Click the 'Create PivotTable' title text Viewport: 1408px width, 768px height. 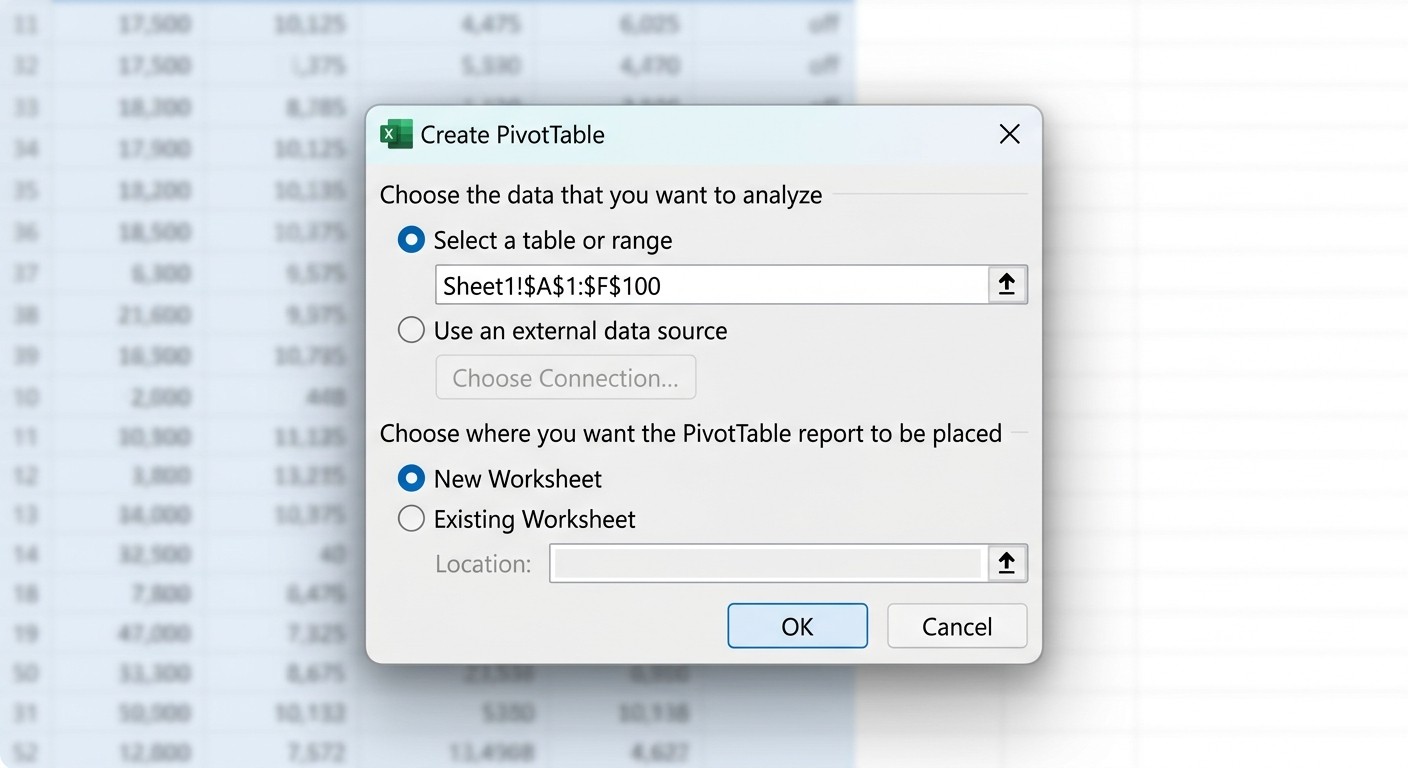[x=512, y=135]
